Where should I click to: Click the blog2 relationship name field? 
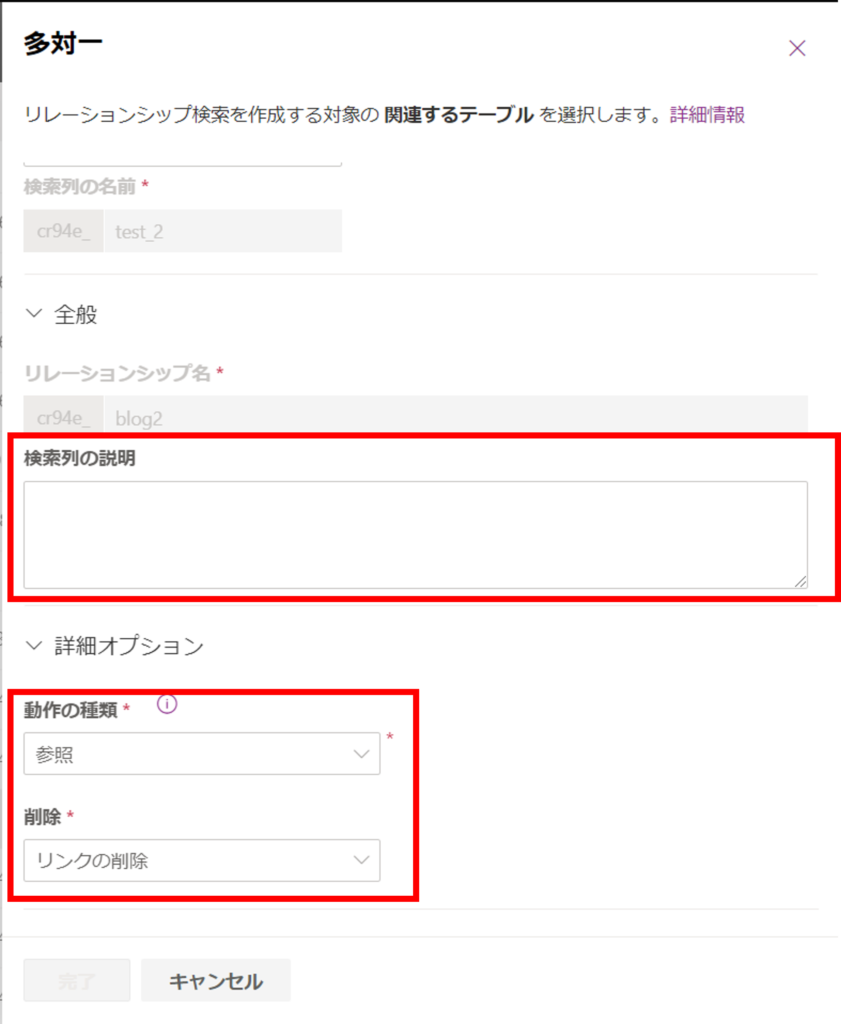coord(455,418)
